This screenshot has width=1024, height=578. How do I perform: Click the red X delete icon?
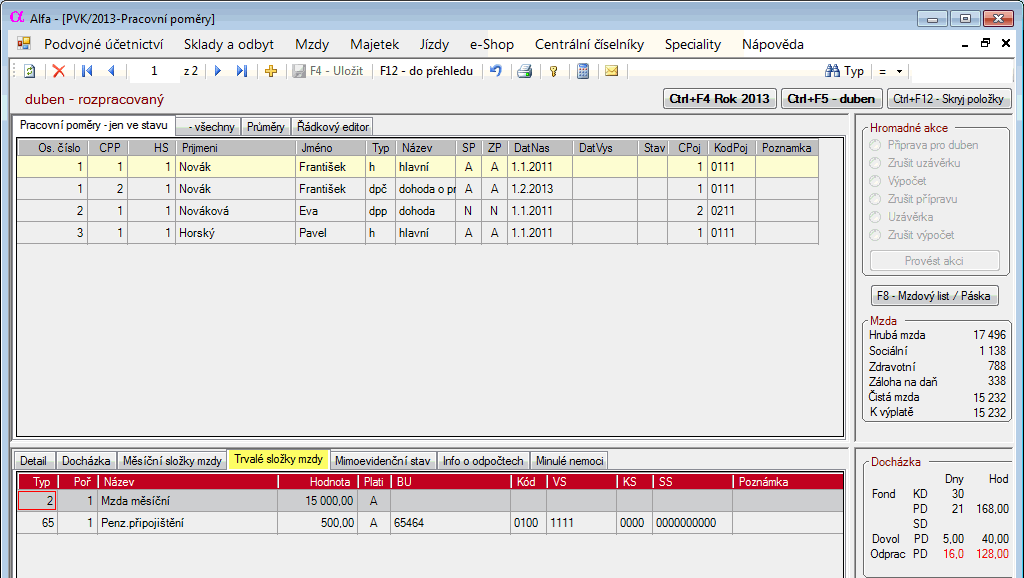coord(59,71)
